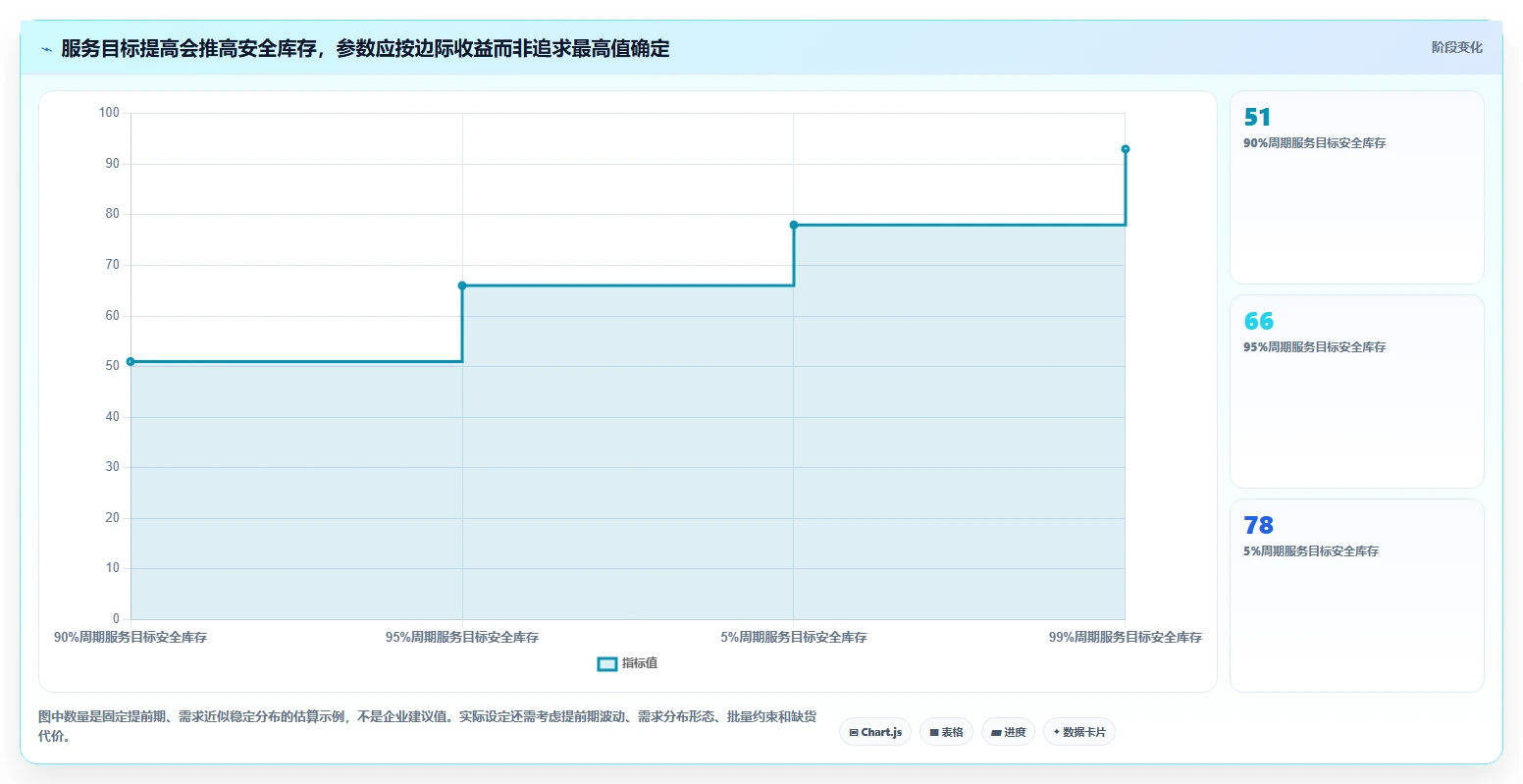Click the data point at value 78

coord(794,225)
